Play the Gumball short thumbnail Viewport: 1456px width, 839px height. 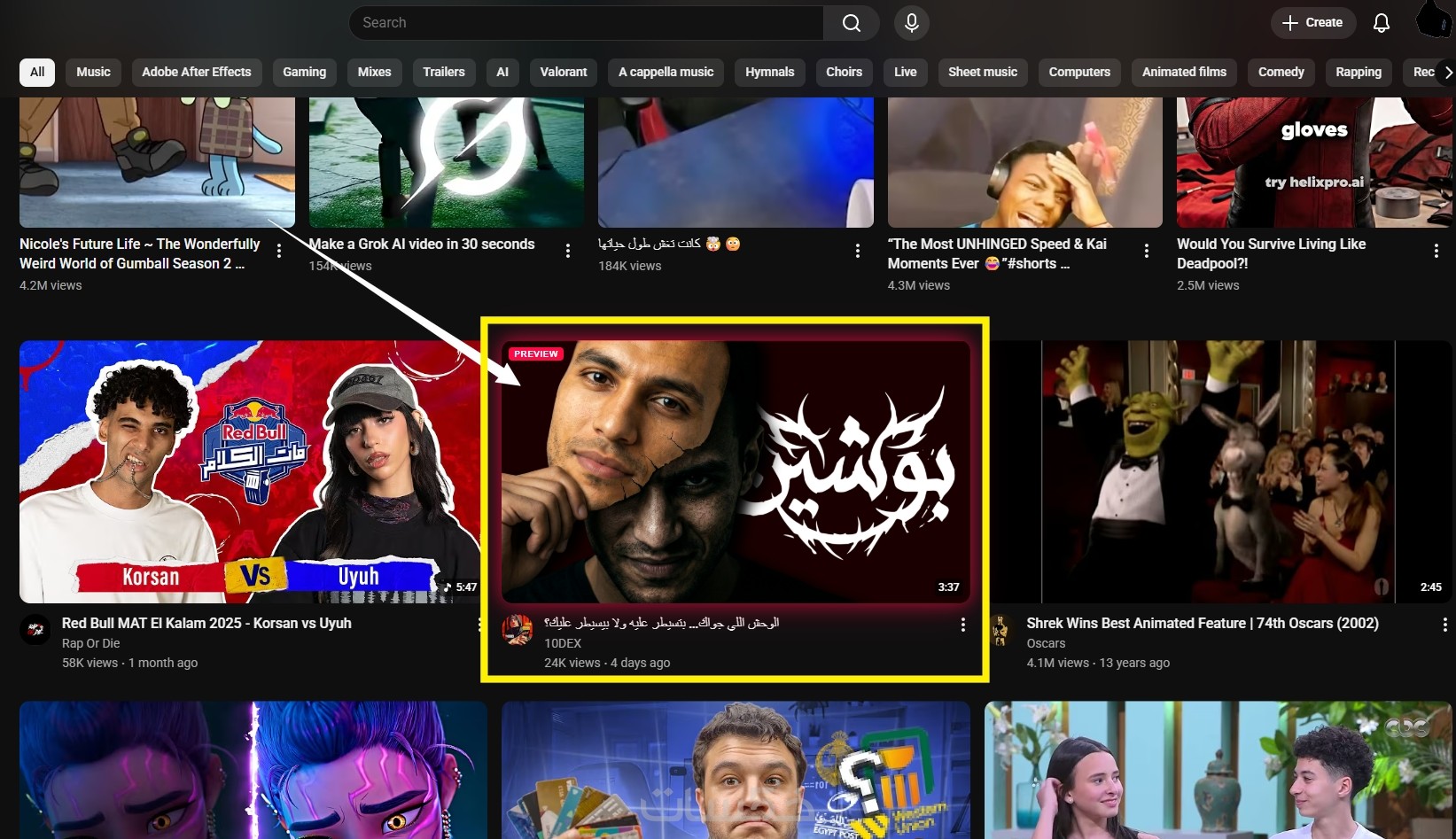coord(157,162)
